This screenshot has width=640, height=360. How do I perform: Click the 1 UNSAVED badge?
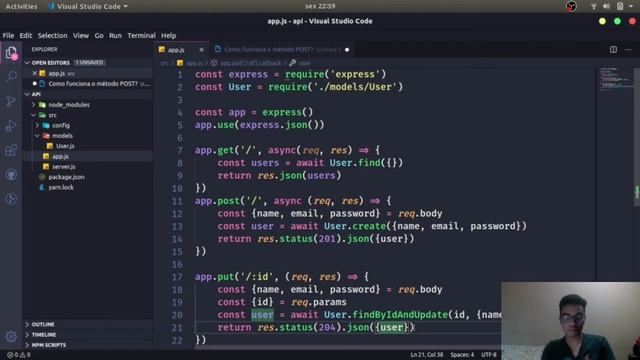click(x=89, y=62)
